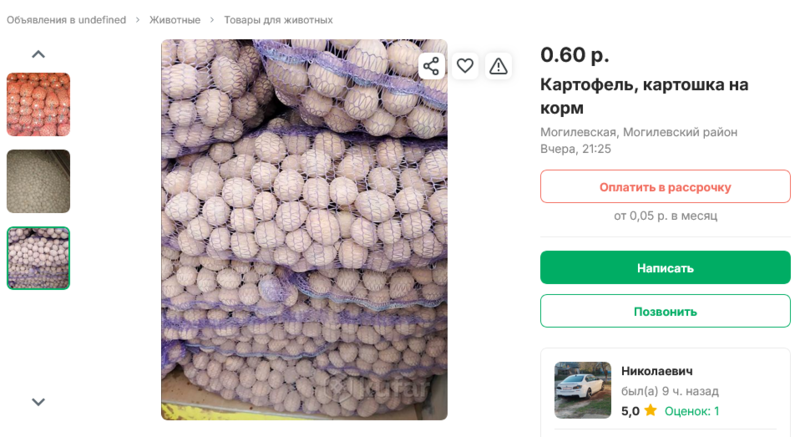Open the Оценок: 1 reviews link

tap(692, 411)
